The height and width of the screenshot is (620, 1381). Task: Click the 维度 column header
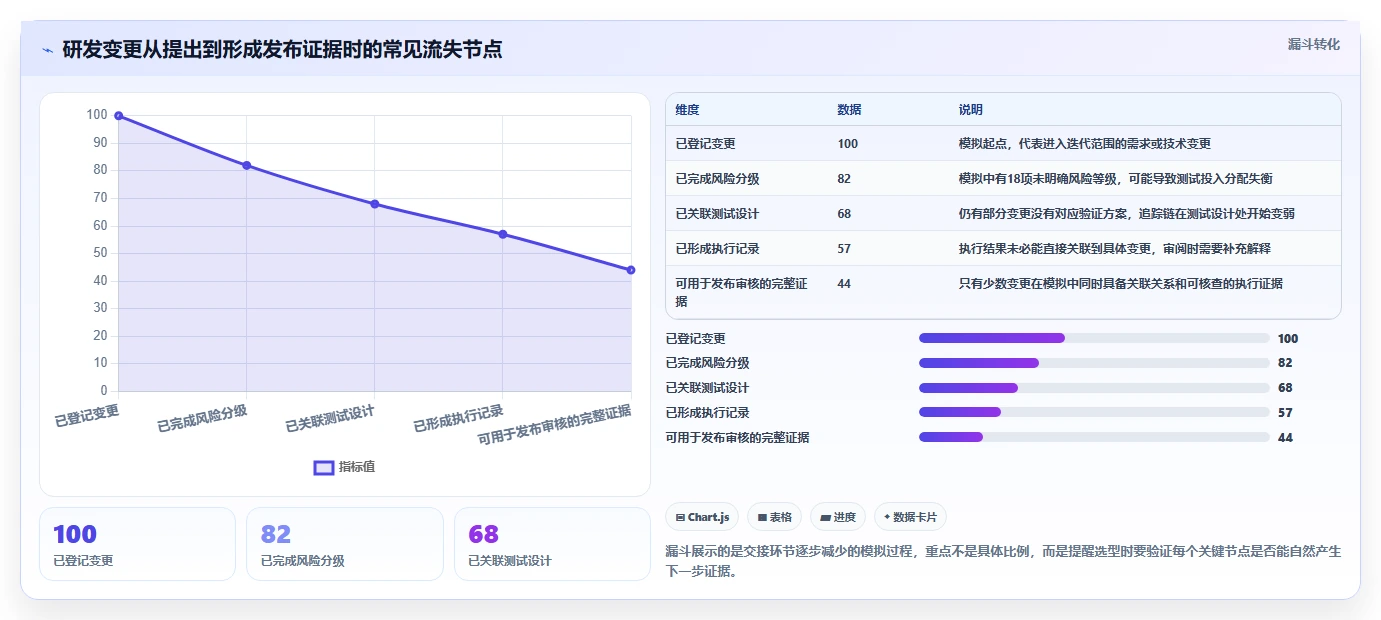[x=688, y=110]
